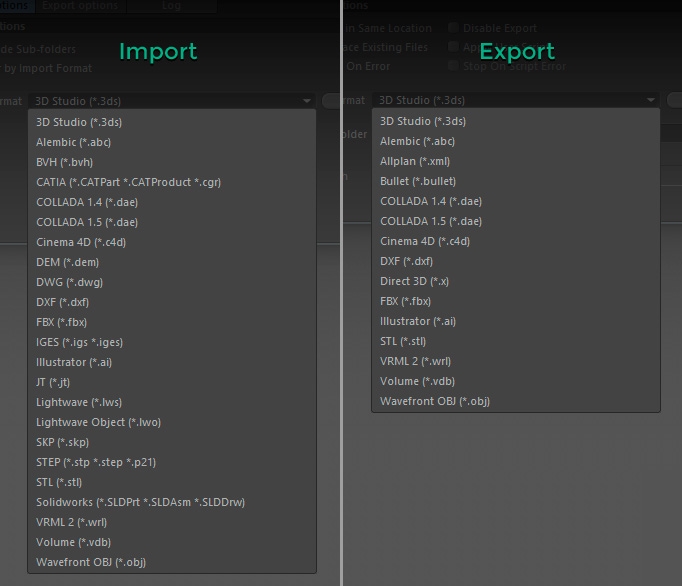Choose Alembic (*.abc) in Import list
Screen dimensions: 682x586
(x=172, y=142)
